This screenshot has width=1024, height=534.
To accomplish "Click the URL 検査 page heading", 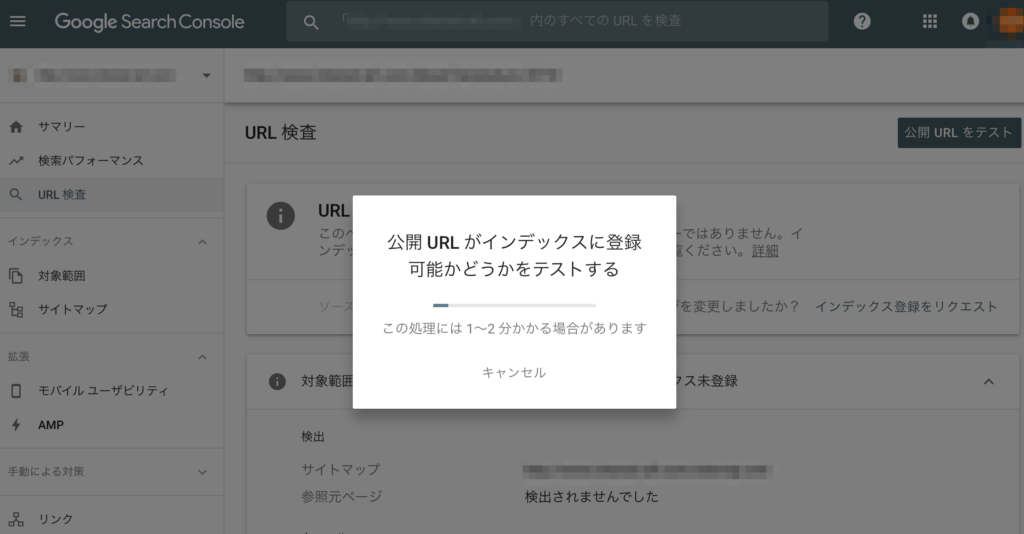I will (x=281, y=133).
